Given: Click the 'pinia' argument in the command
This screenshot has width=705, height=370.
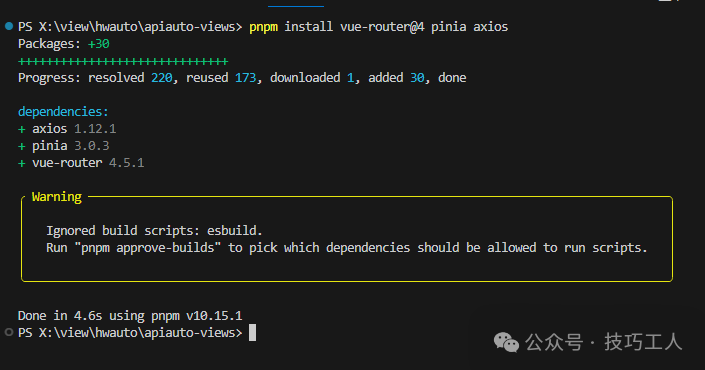Looking at the screenshot, I should 449,27.
